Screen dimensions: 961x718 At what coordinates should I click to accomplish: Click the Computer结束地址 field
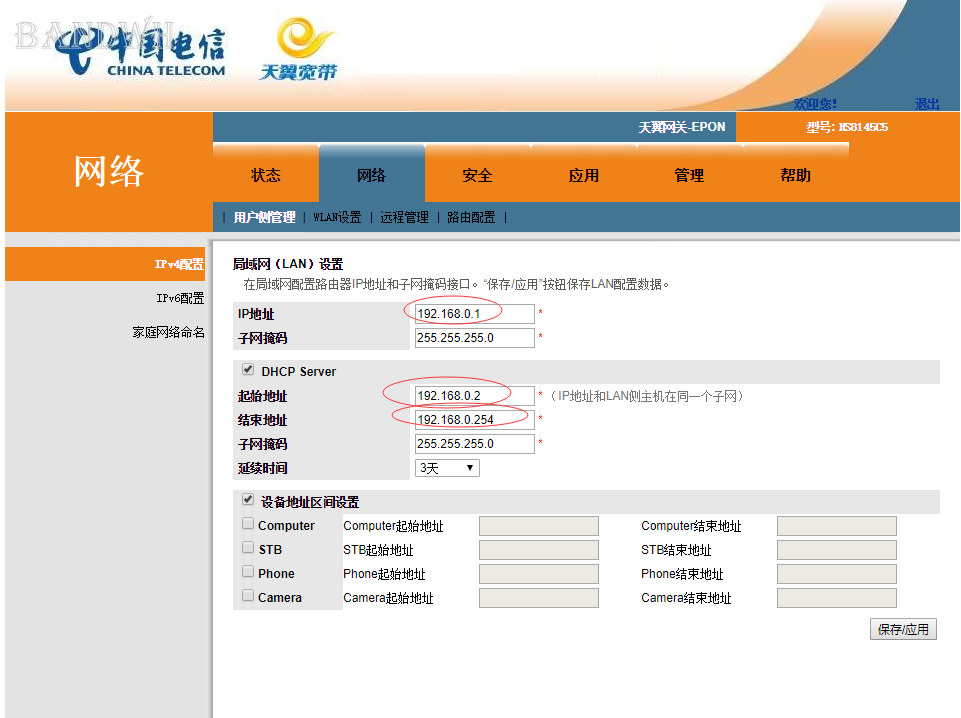point(837,526)
